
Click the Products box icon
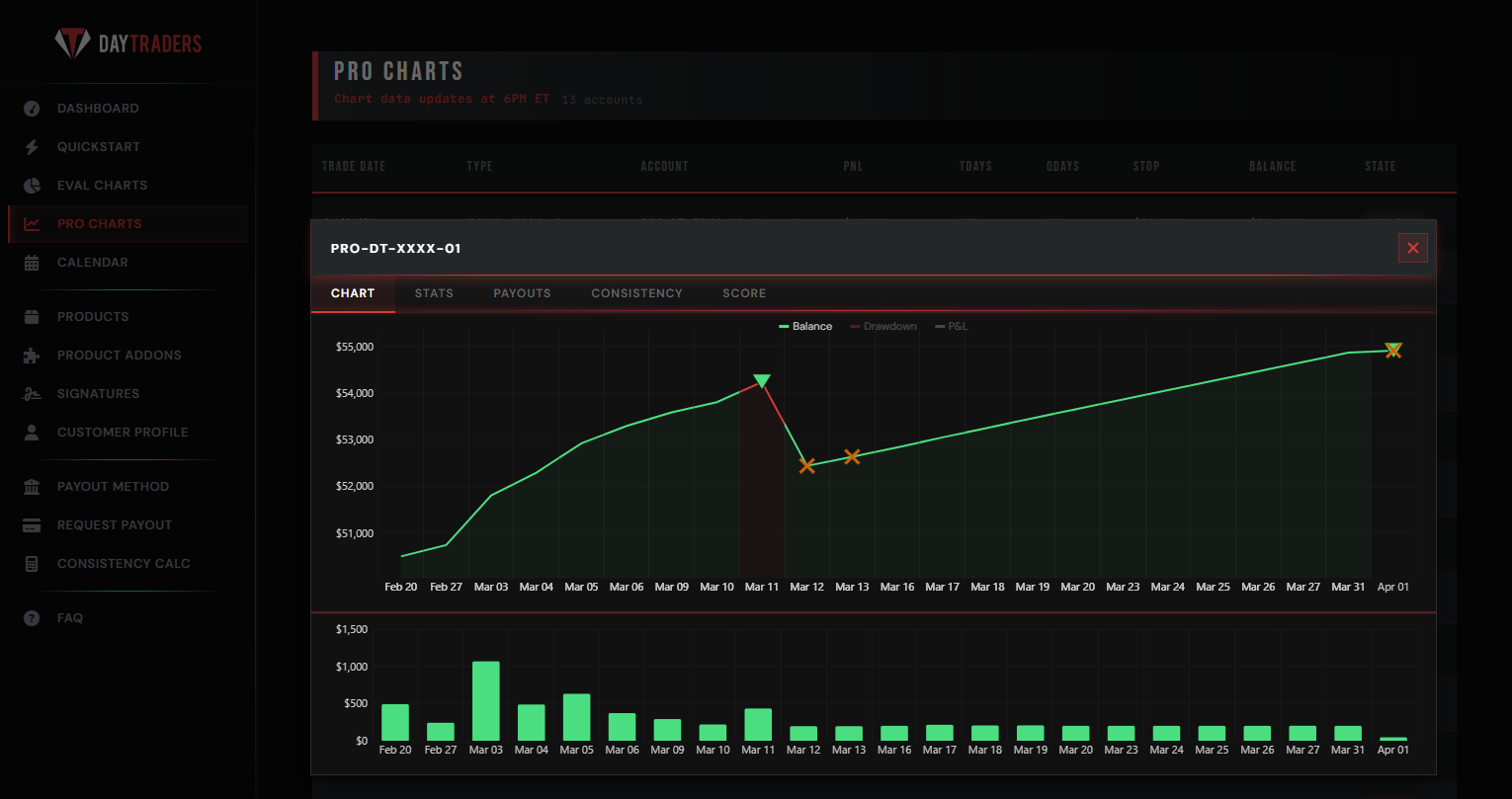[32, 317]
